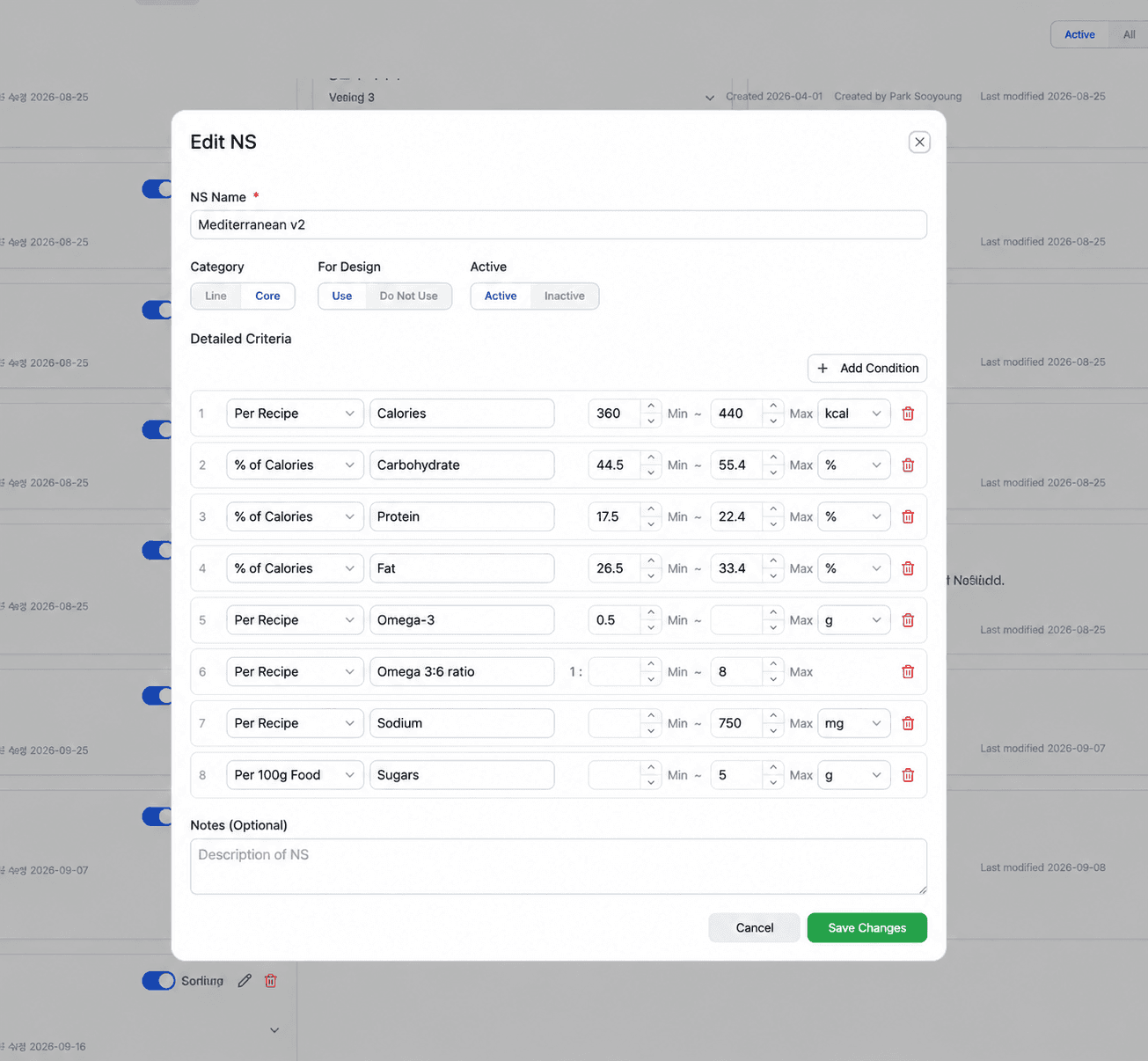1148x1061 pixels.
Task: Increase the Sodium maximum value
Action: pyautogui.click(x=773, y=716)
